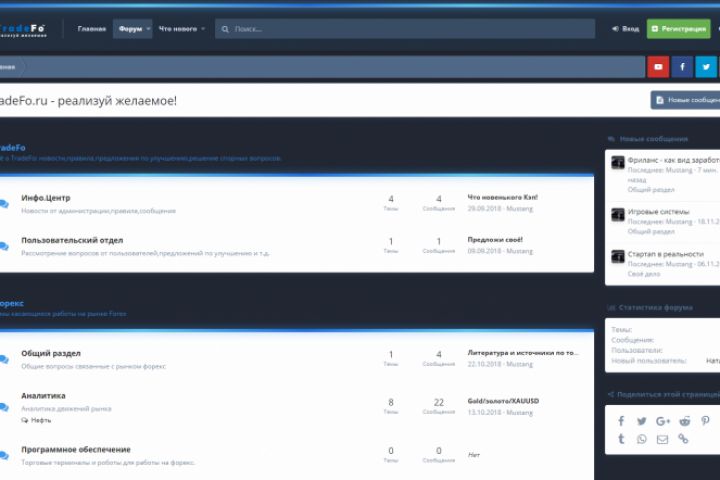Open latest post Предложи своё!
This screenshot has height=480, width=720.
[x=495, y=240]
